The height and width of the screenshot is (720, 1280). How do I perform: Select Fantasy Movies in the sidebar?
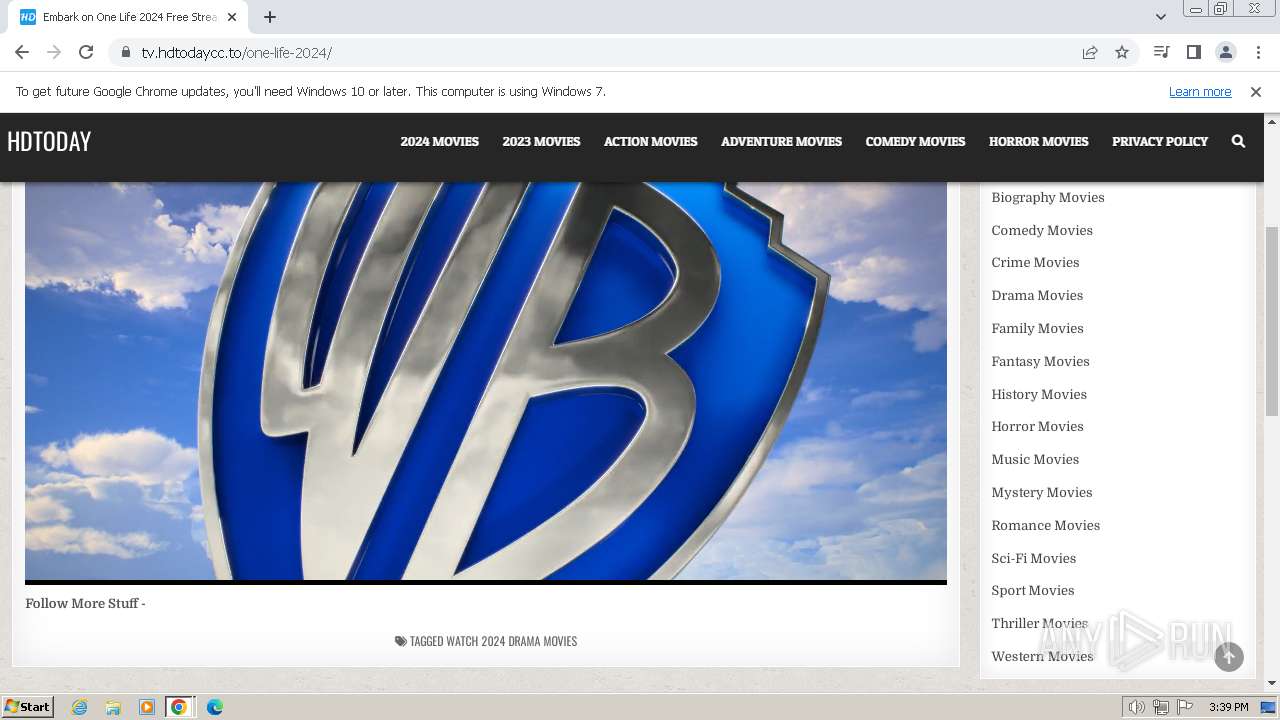[x=1040, y=361]
